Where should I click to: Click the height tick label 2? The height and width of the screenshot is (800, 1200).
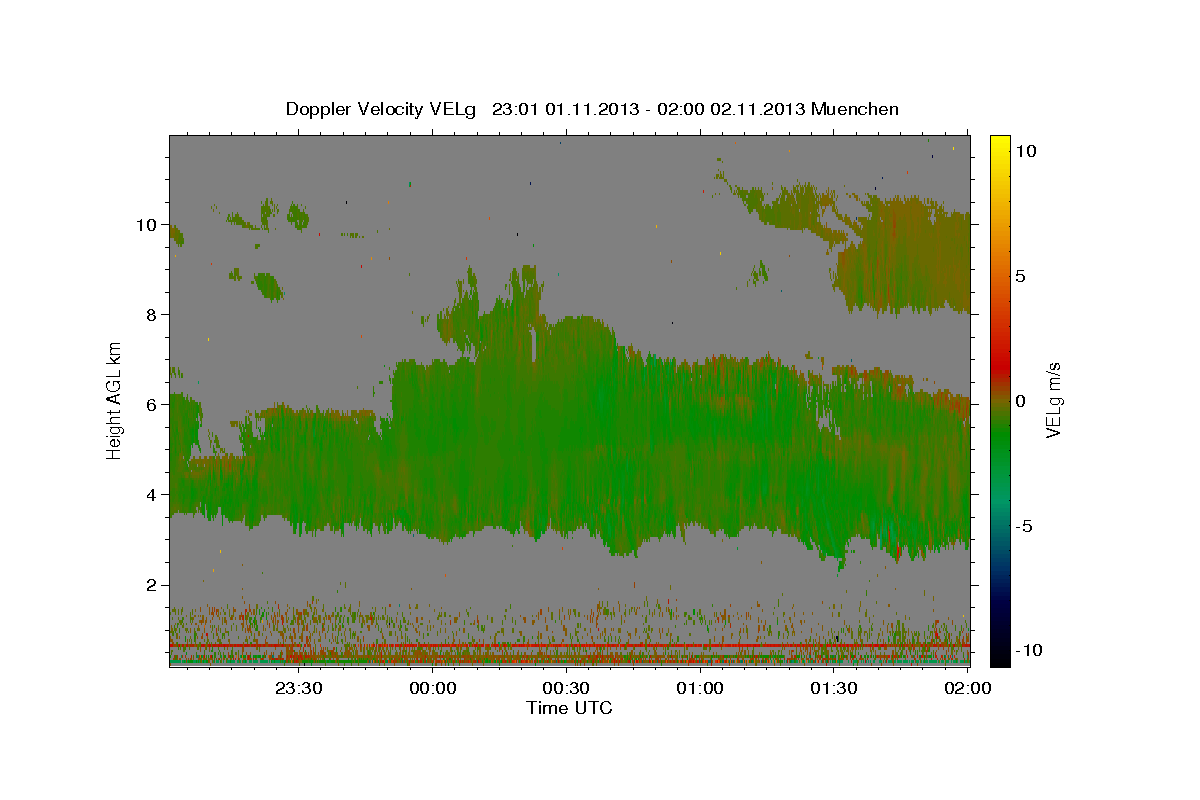[153, 585]
